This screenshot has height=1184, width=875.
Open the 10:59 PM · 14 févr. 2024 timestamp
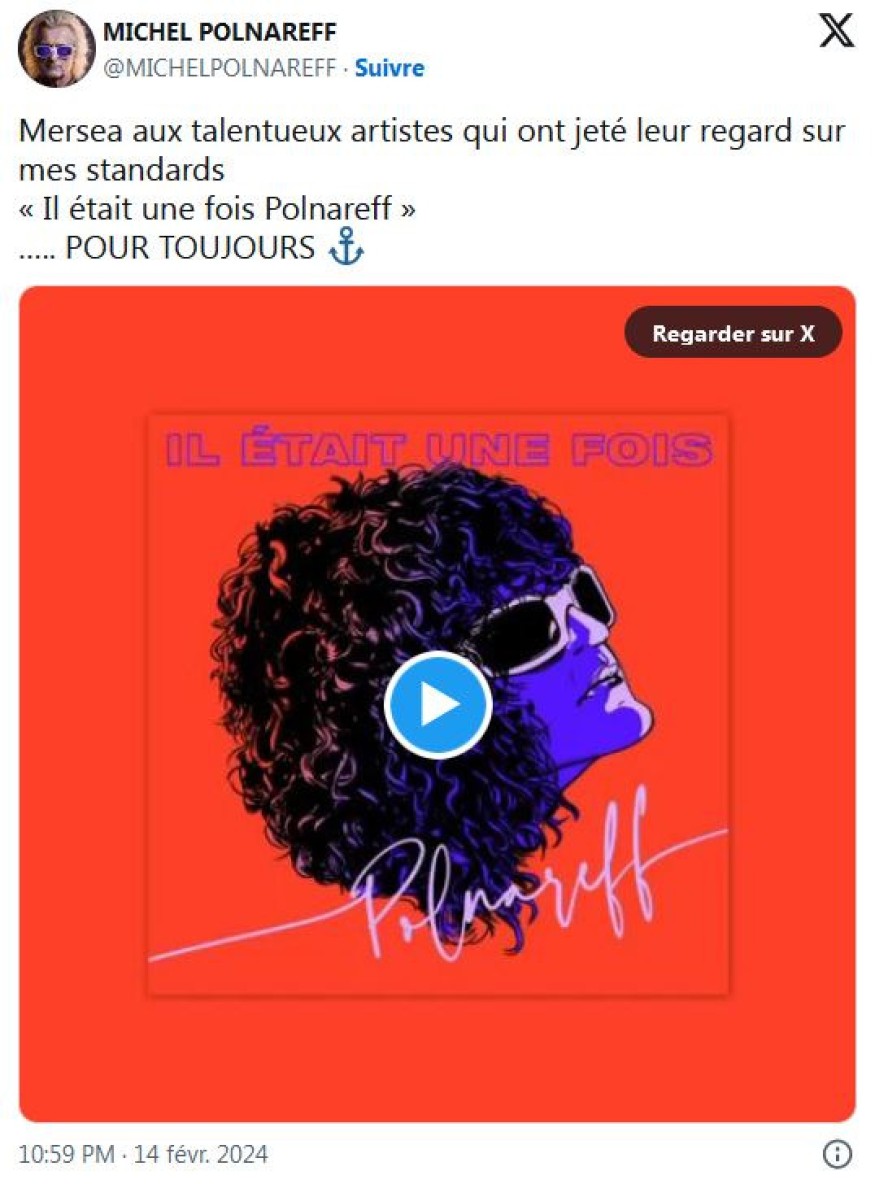[x=143, y=1155]
